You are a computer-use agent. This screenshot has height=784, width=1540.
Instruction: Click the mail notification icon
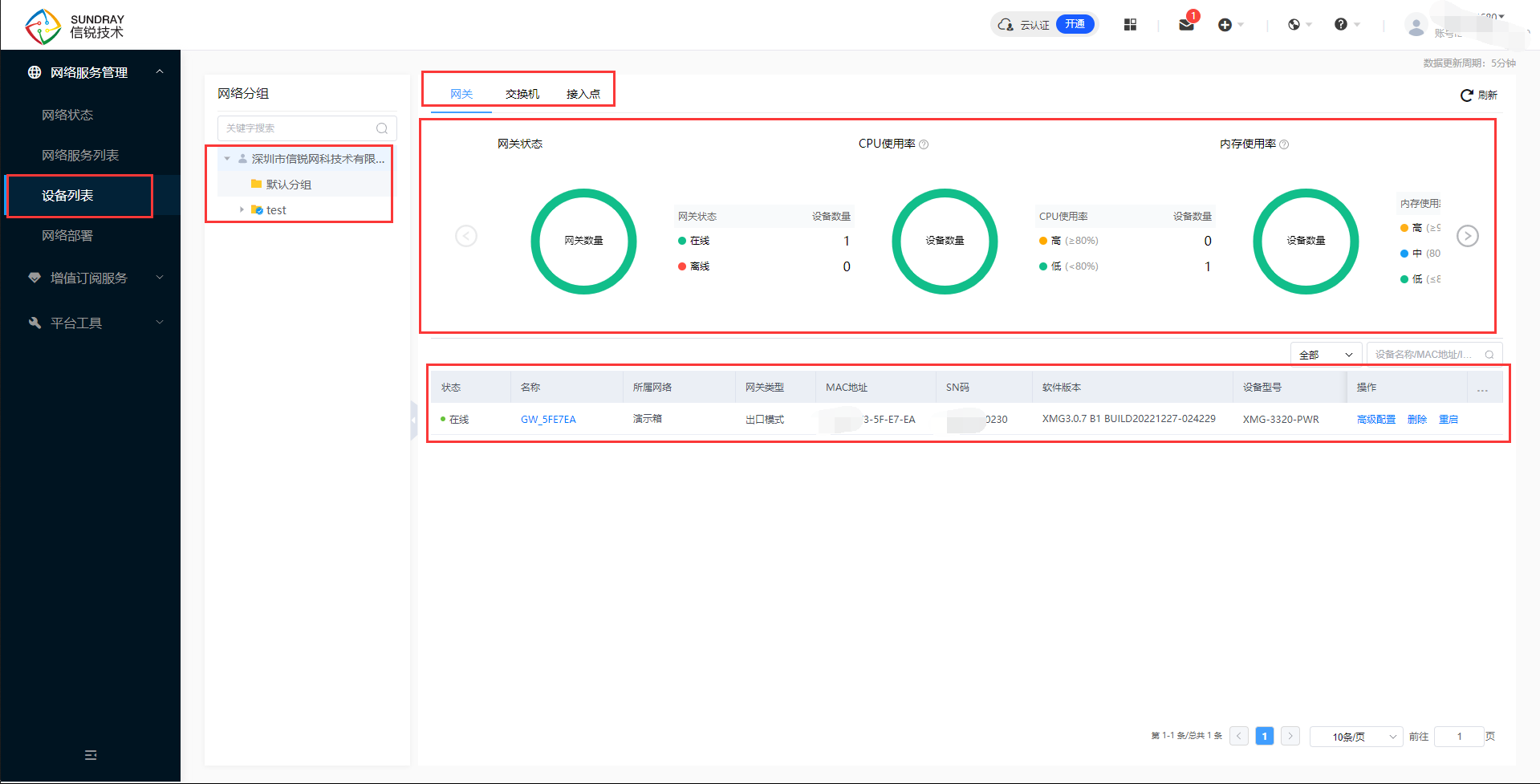click(x=1186, y=25)
